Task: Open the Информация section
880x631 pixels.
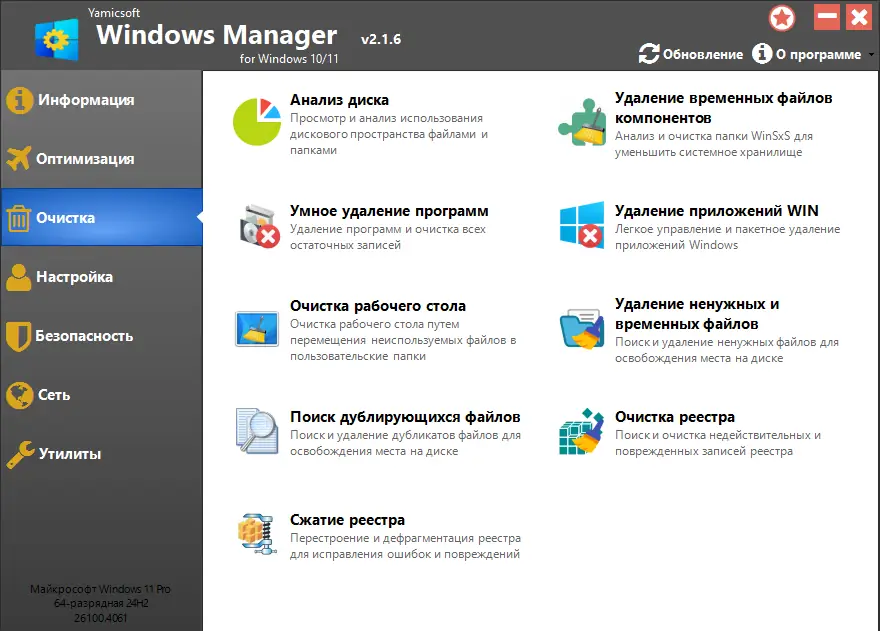Action: [x=102, y=100]
